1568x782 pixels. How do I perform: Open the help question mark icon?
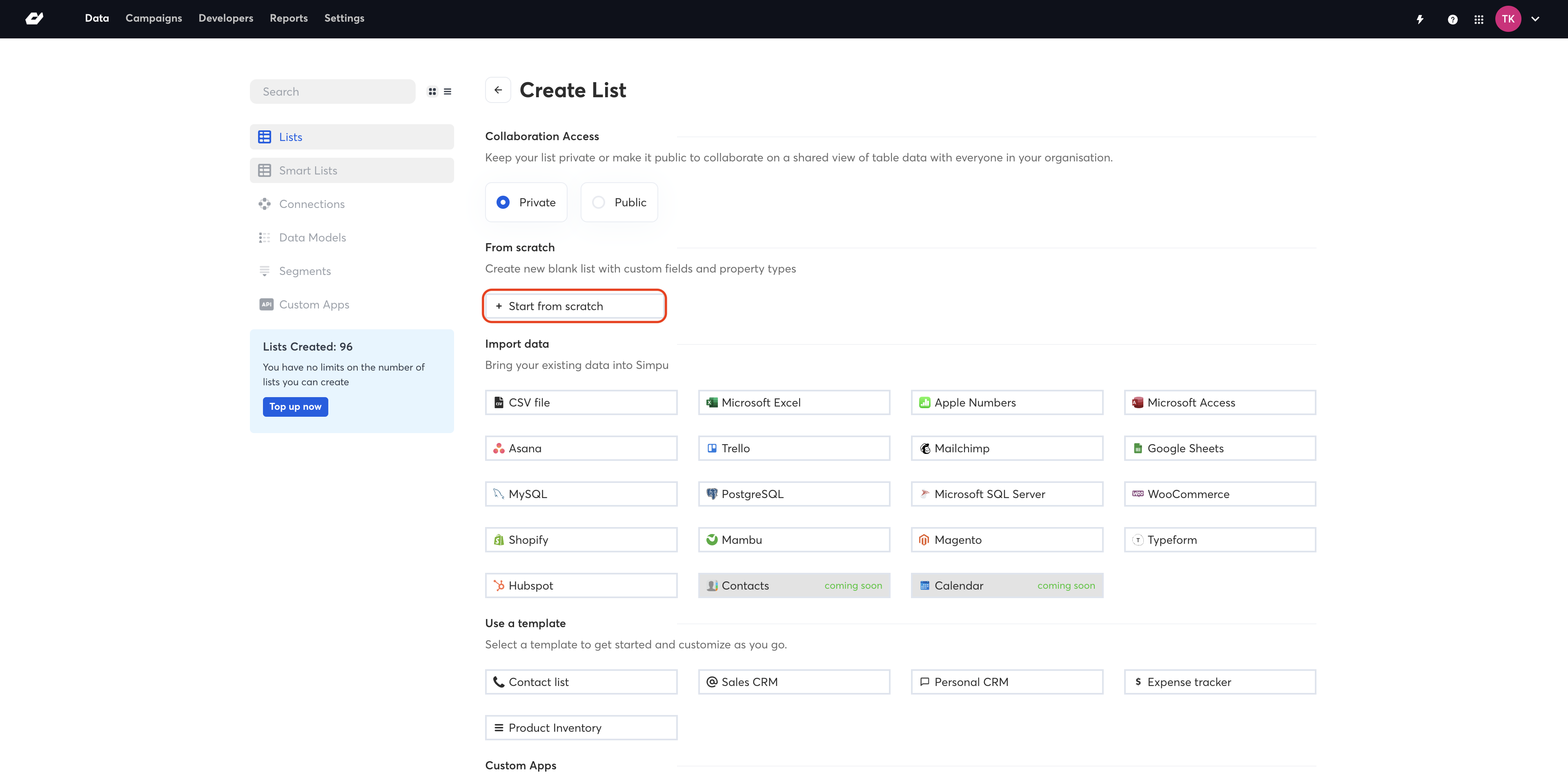[1452, 20]
